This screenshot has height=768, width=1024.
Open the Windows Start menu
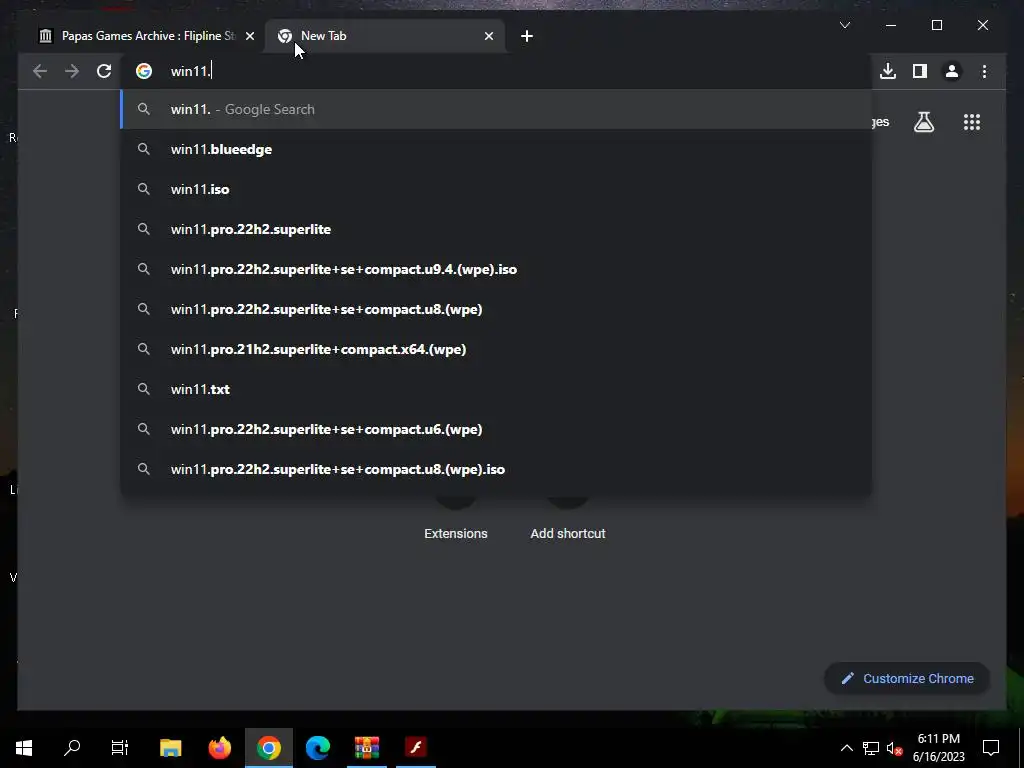click(x=24, y=747)
